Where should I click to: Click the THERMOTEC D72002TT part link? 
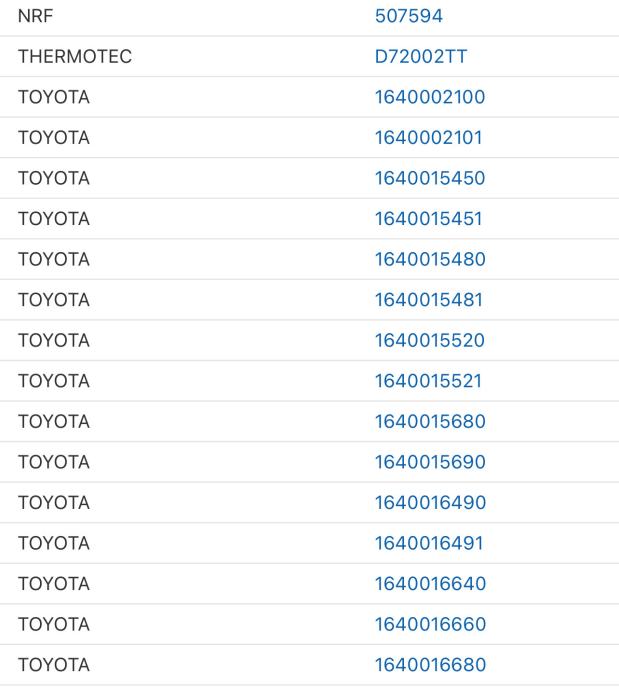(420, 57)
